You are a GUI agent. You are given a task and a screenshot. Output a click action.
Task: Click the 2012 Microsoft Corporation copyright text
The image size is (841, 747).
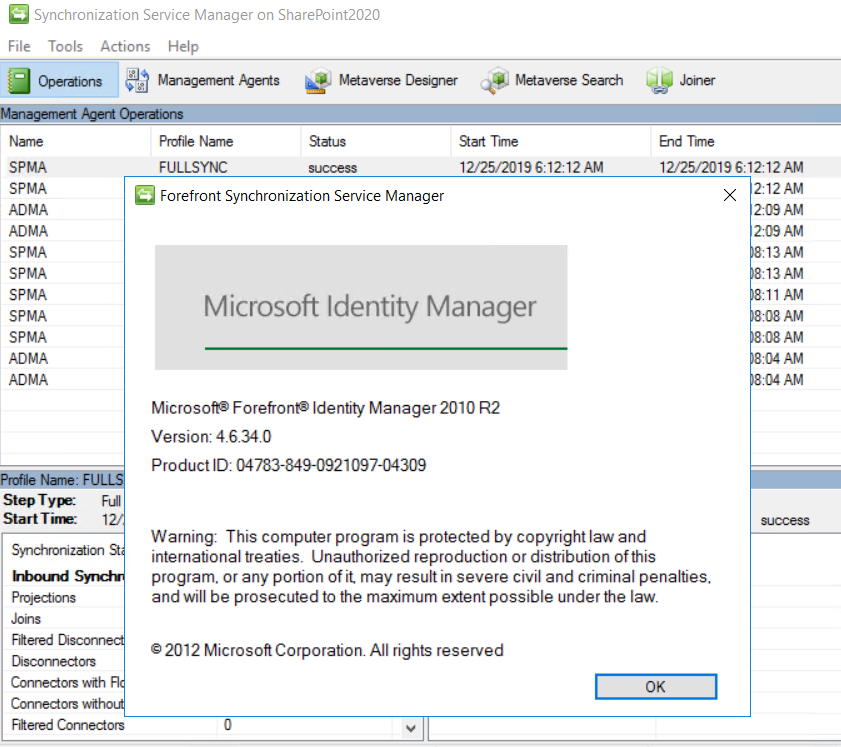tap(327, 650)
